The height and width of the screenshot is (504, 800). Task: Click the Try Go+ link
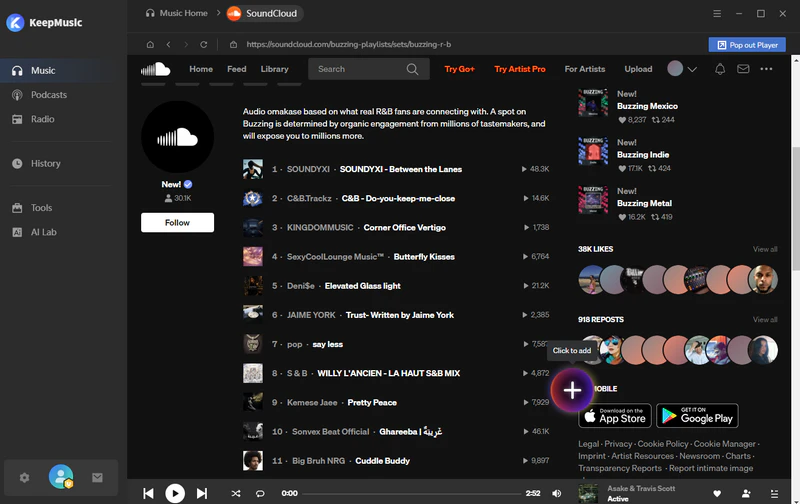tap(459, 69)
